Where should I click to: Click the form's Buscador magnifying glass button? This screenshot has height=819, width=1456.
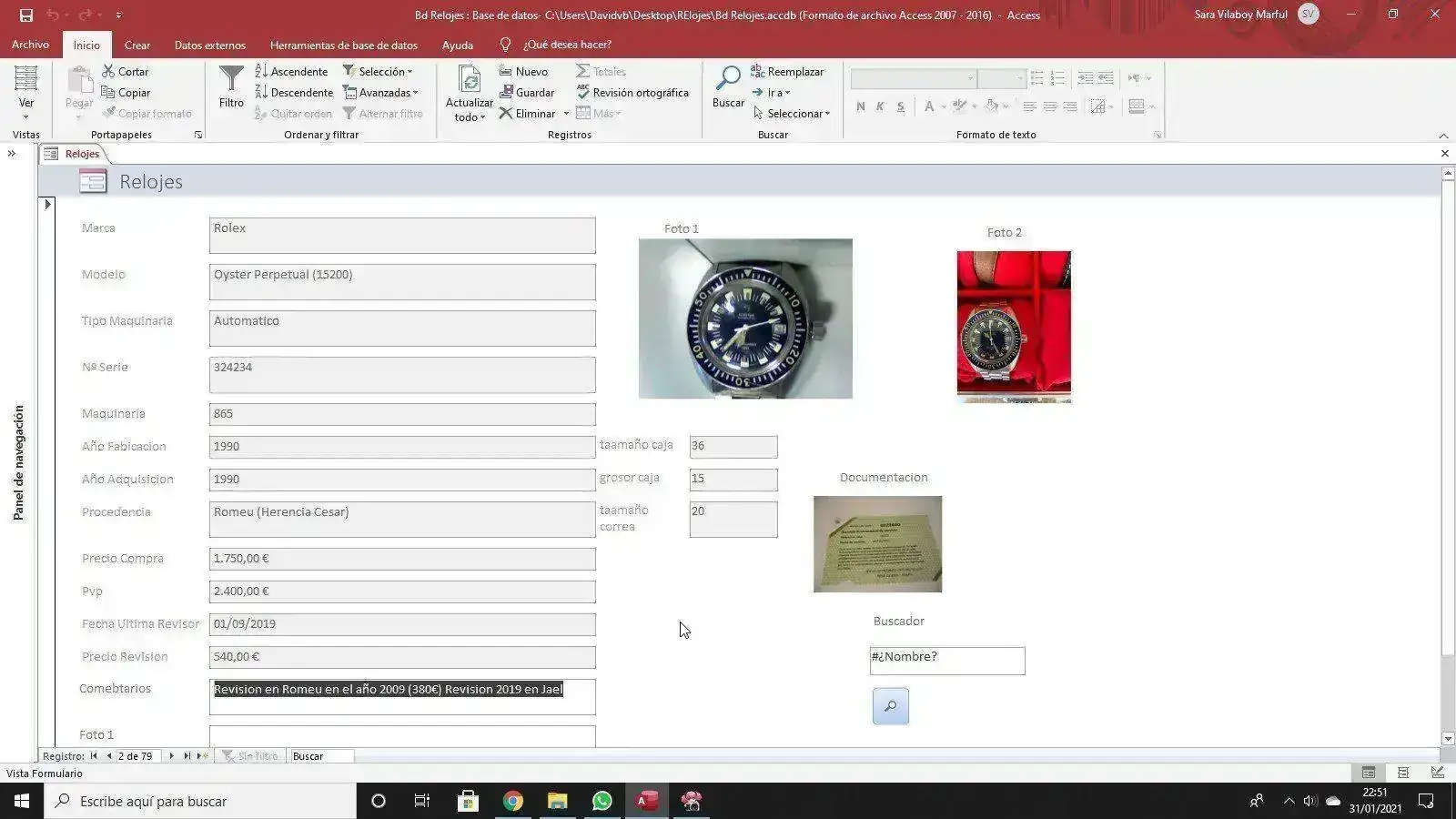pos(890,705)
